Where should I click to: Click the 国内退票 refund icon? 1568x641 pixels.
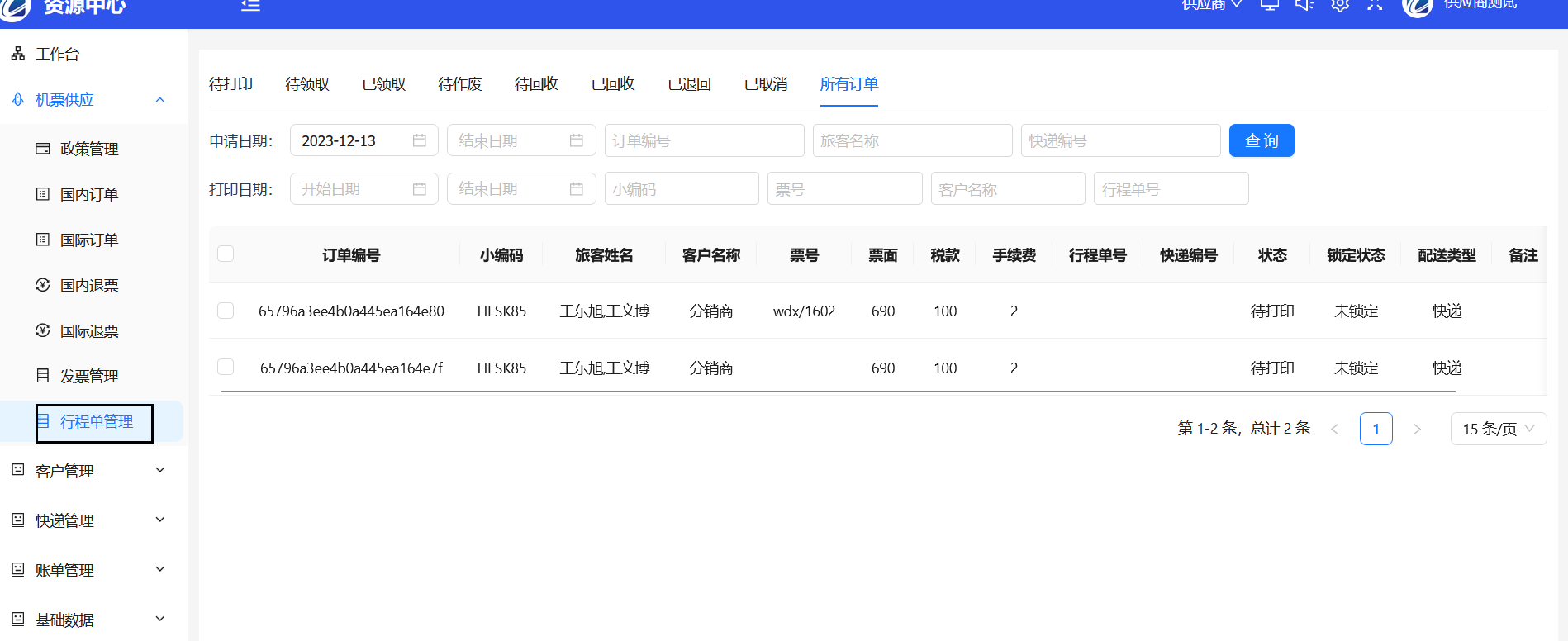click(x=43, y=285)
